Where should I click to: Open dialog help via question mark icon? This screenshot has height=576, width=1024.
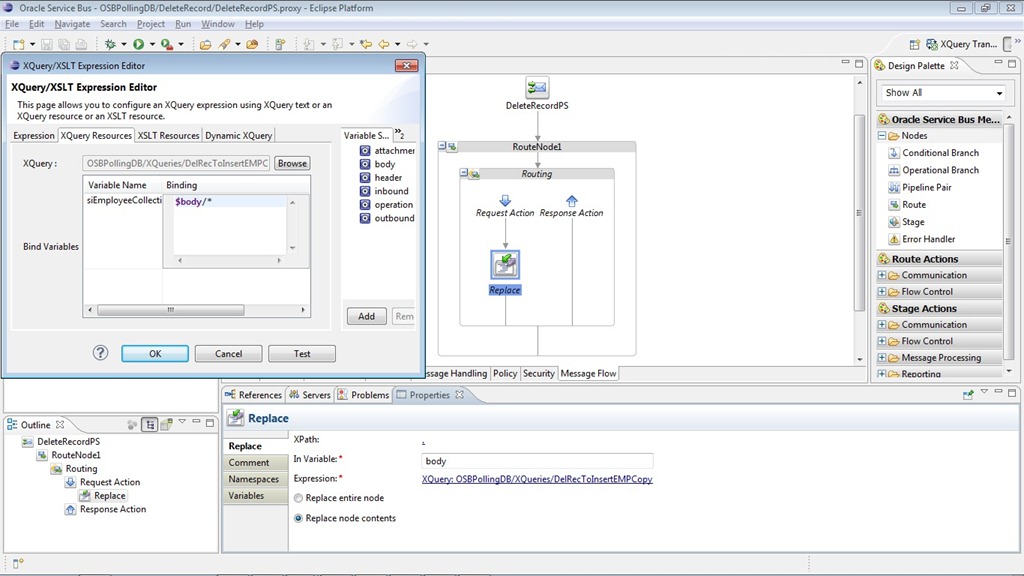(x=100, y=353)
